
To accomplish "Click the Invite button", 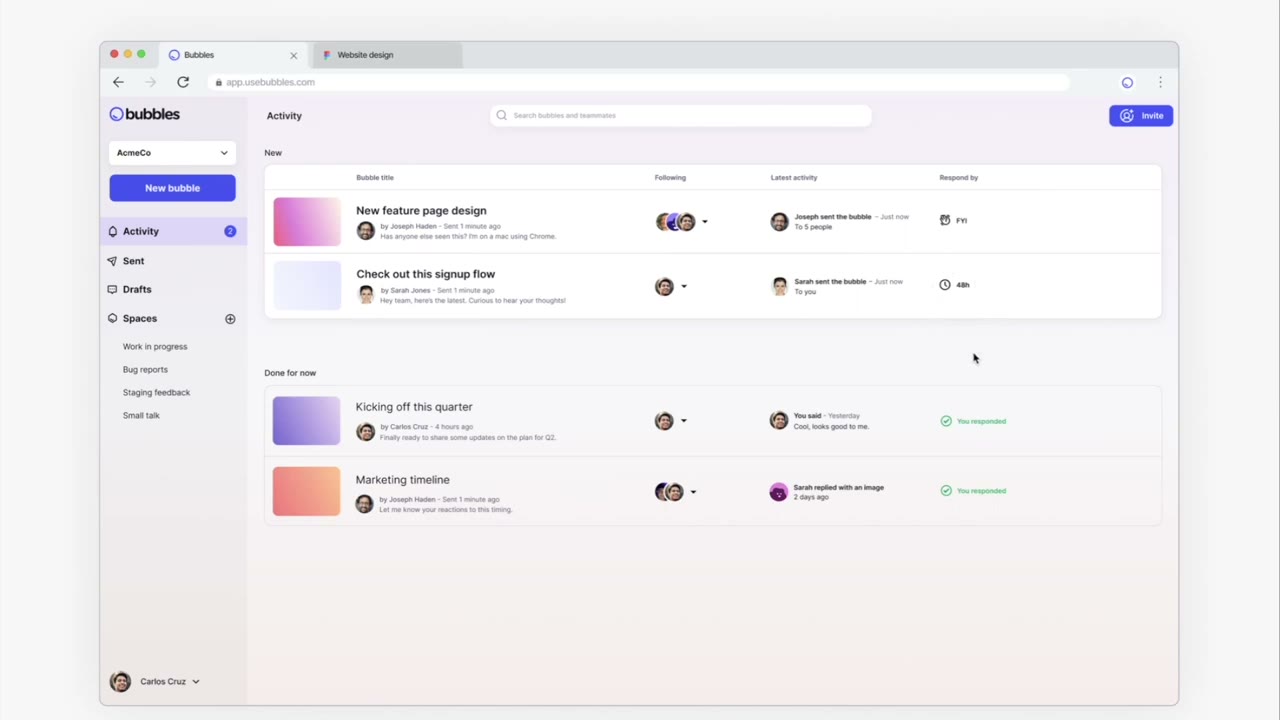I will (x=1141, y=116).
